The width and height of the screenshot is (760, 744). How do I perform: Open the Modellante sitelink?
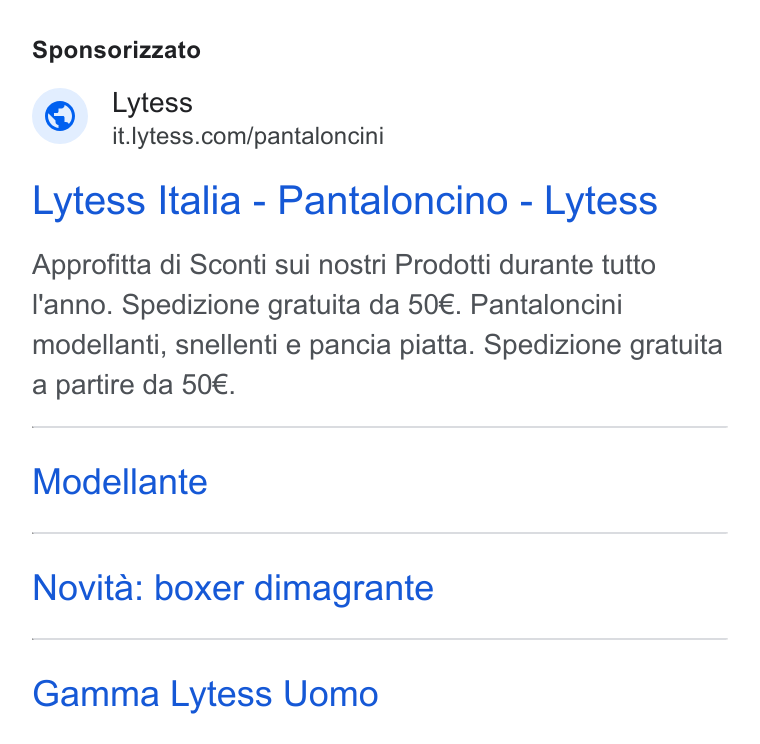(120, 481)
